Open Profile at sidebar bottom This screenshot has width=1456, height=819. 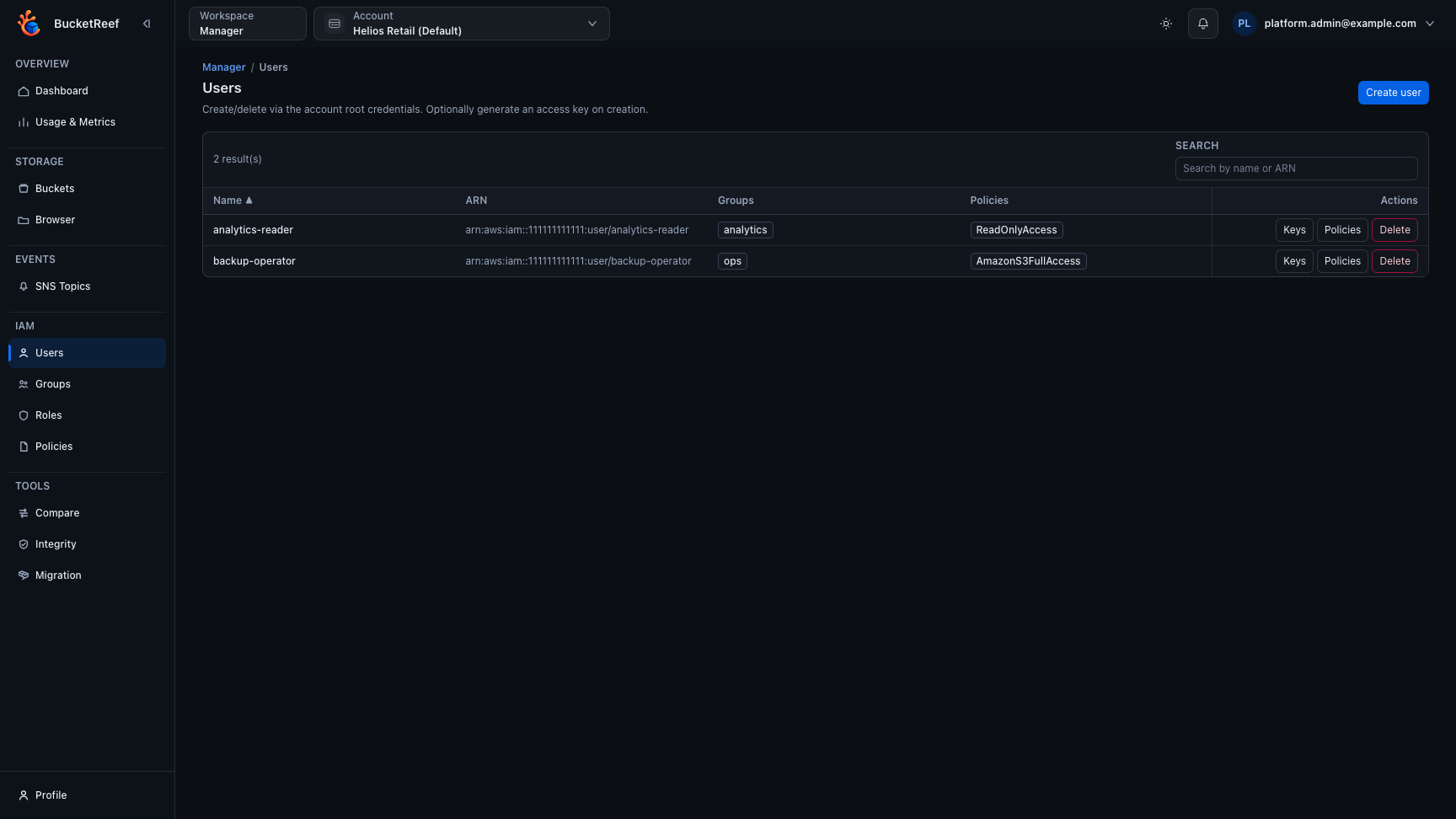coord(87,795)
